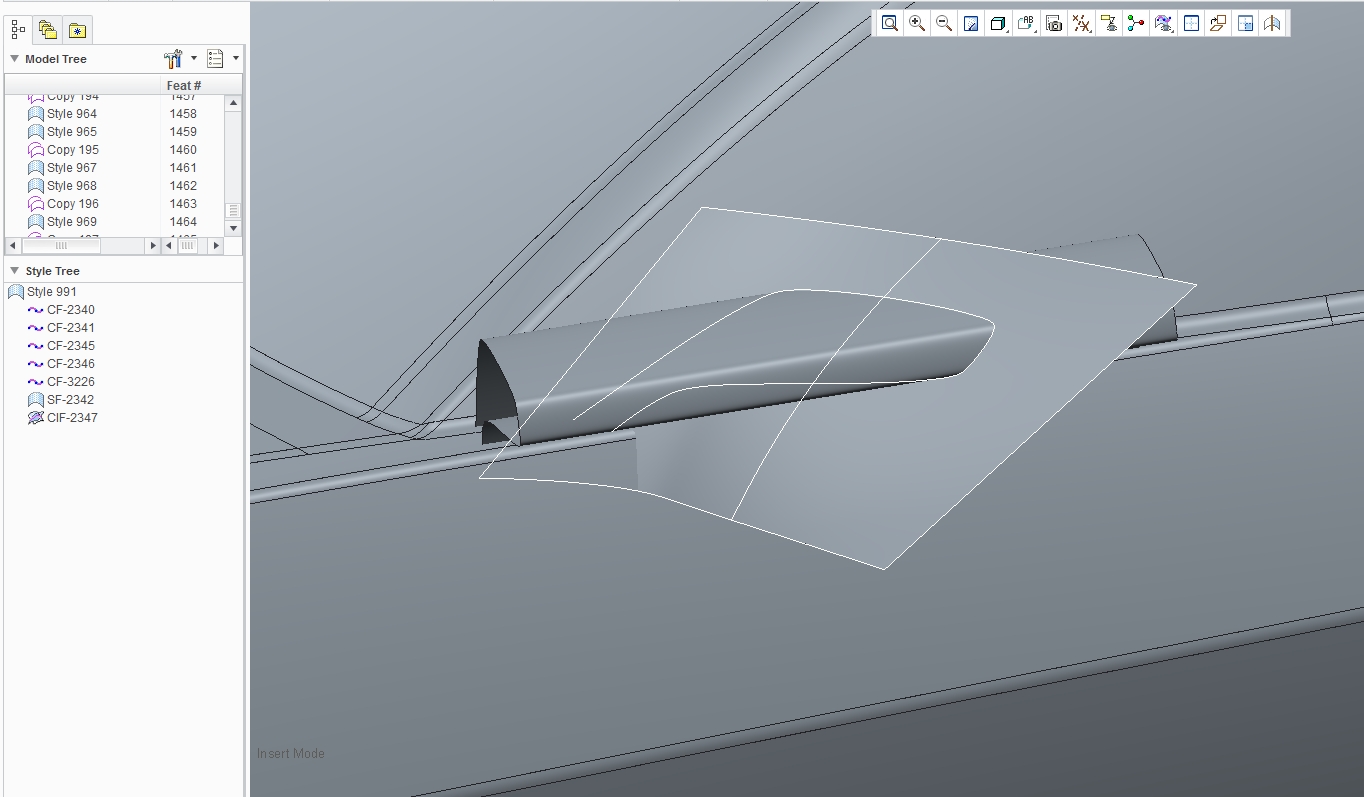Open the Datum Display Filters dropdown
The width and height of the screenshot is (1364, 797).
1082,23
